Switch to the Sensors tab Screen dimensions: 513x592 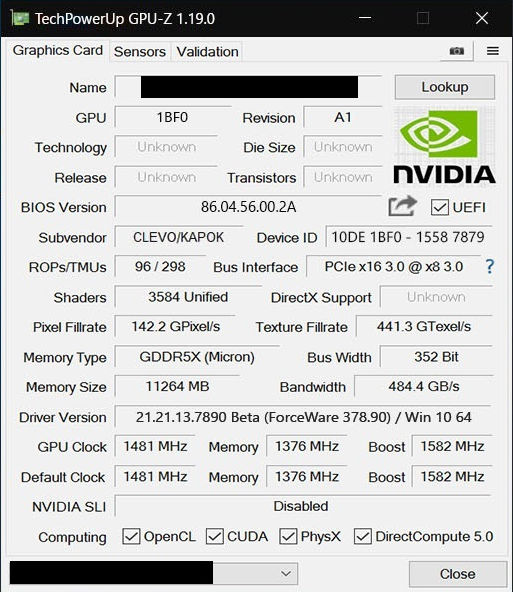click(x=140, y=52)
